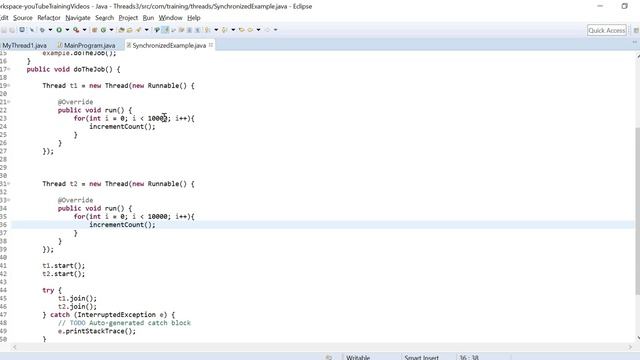Click the red External Tools run icon
The width and height of the screenshot is (640, 360).
(76, 30)
